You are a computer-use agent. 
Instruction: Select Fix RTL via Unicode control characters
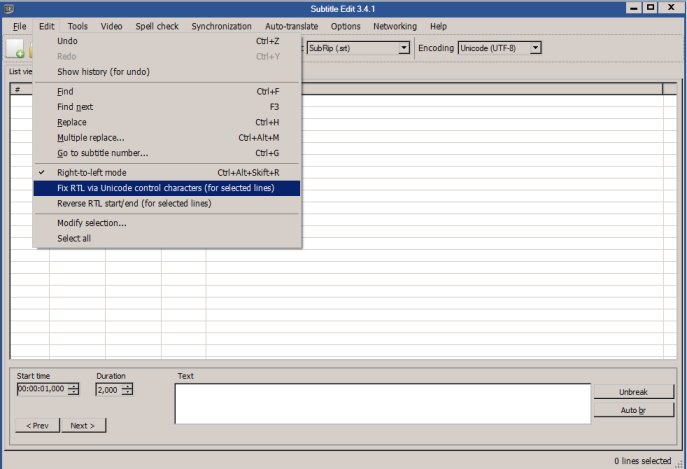coord(167,188)
